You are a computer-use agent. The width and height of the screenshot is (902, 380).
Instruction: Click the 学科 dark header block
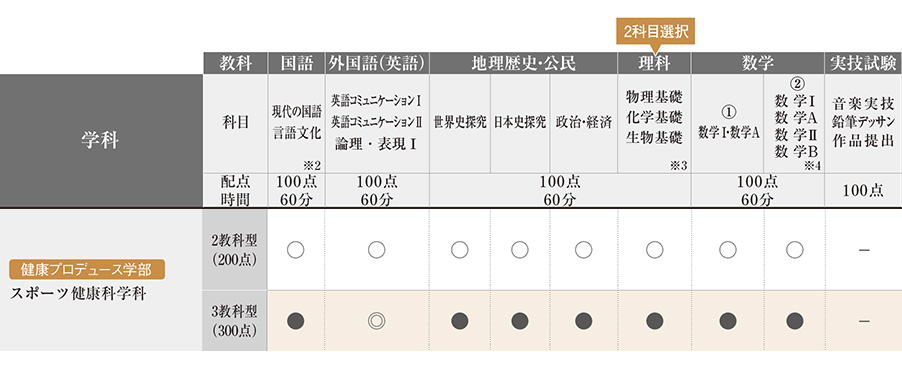[101, 141]
